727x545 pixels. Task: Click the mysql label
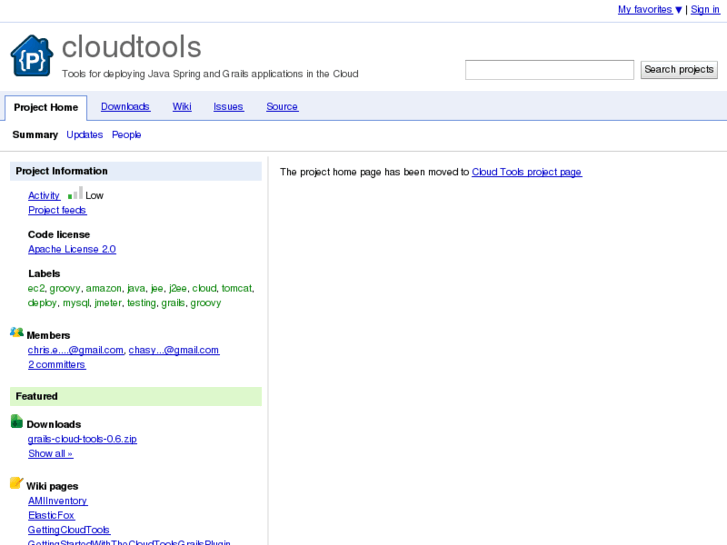[x=76, y=303]
